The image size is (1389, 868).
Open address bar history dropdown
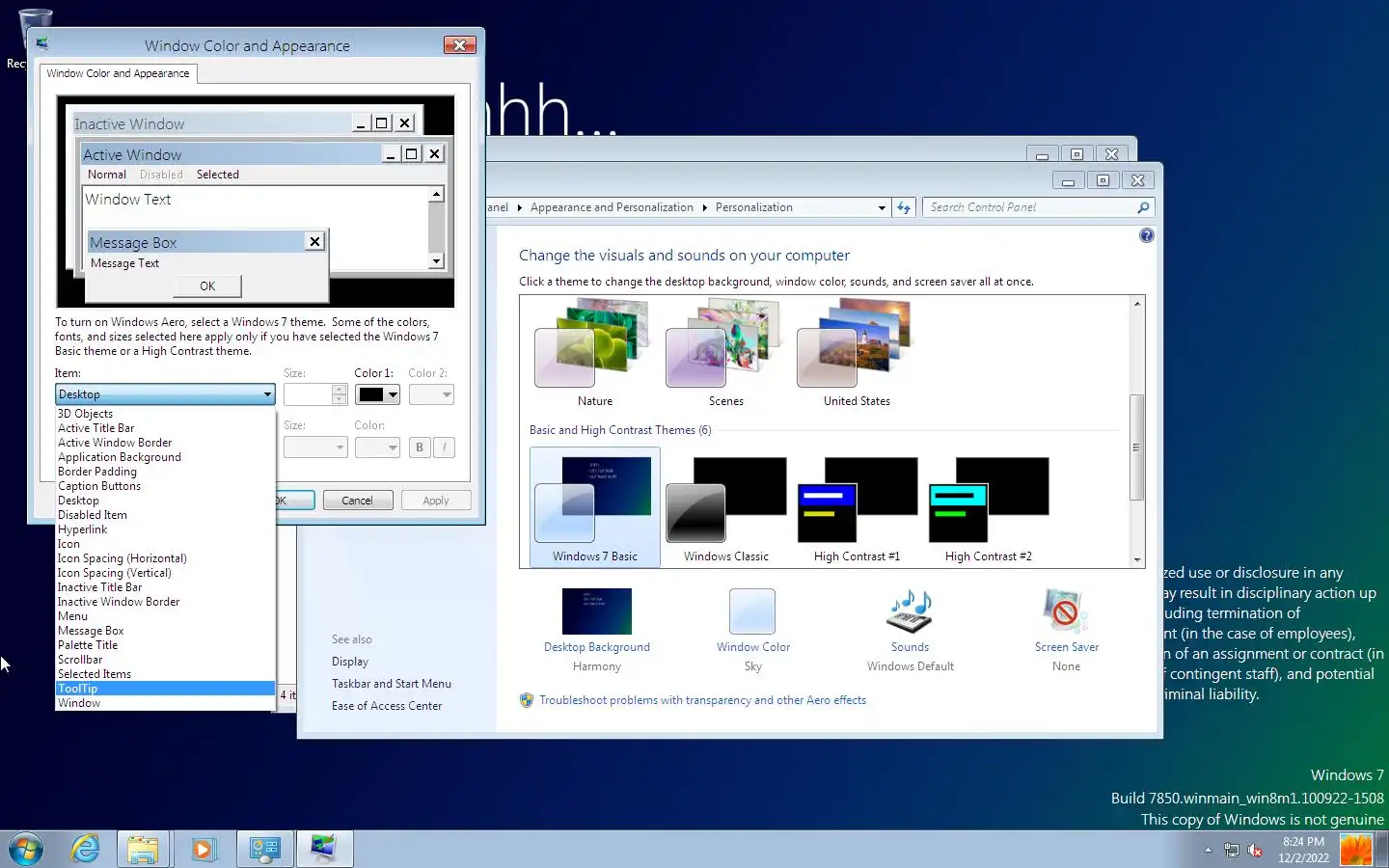pos(882,207)
